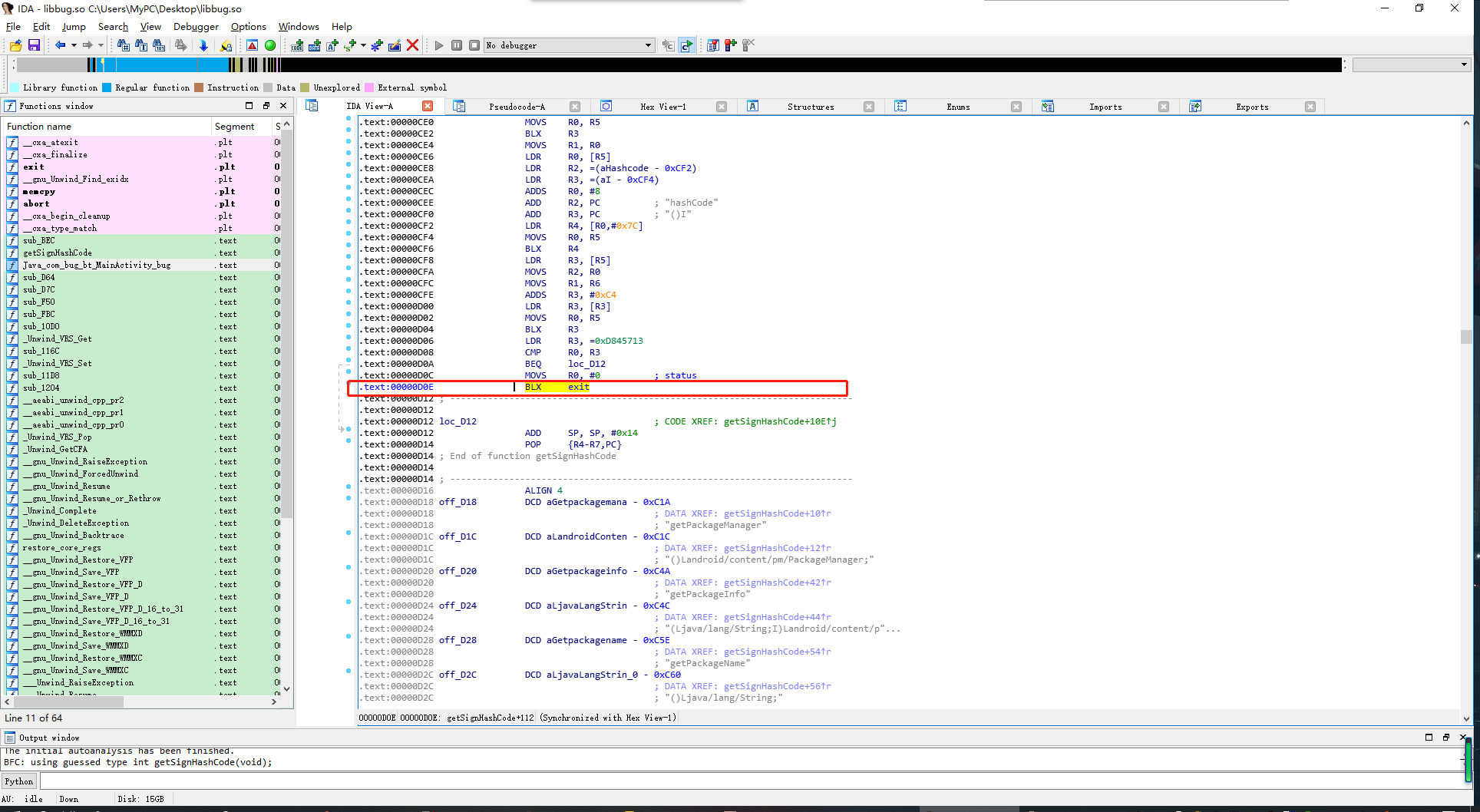Open the dropdown beside the structure icon
This screenshot has width=1480, height=812.
click(363, 45)
